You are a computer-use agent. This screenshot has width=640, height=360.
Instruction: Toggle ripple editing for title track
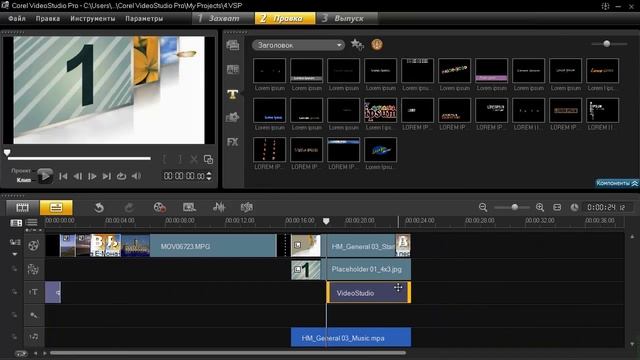tap(14, 292)
